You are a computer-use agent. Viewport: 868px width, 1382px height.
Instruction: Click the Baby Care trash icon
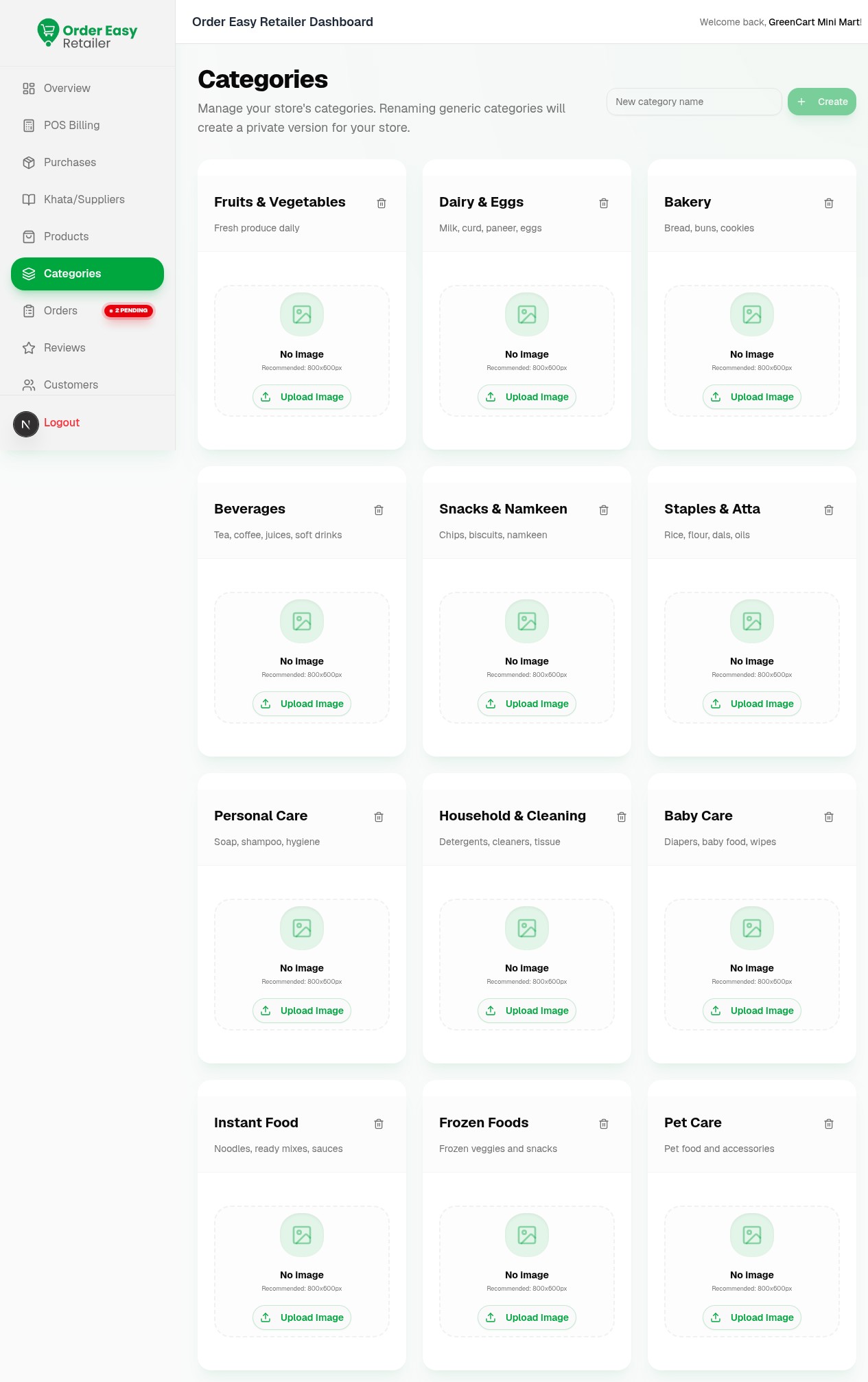pos(829,817)
